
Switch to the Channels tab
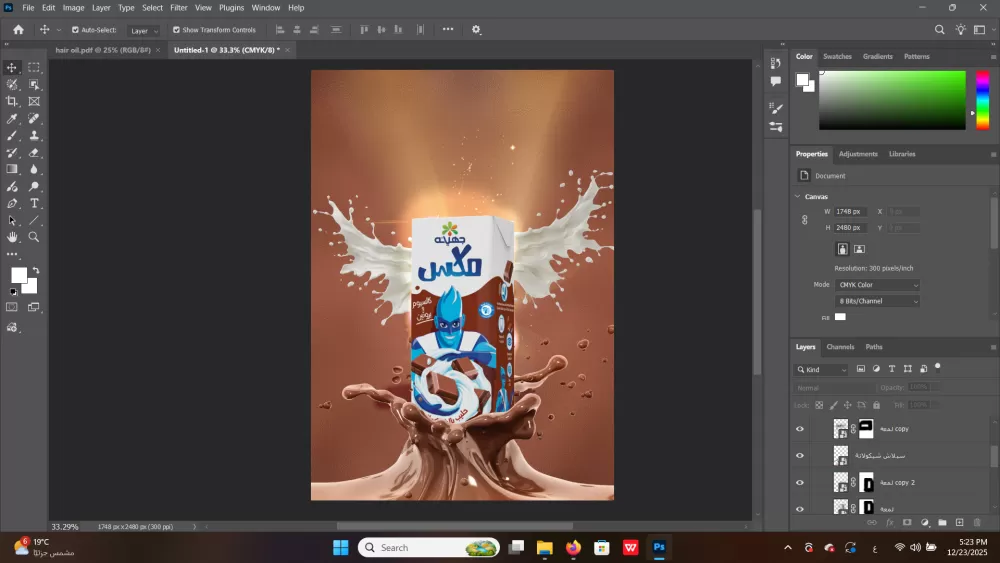click(840, 347)
